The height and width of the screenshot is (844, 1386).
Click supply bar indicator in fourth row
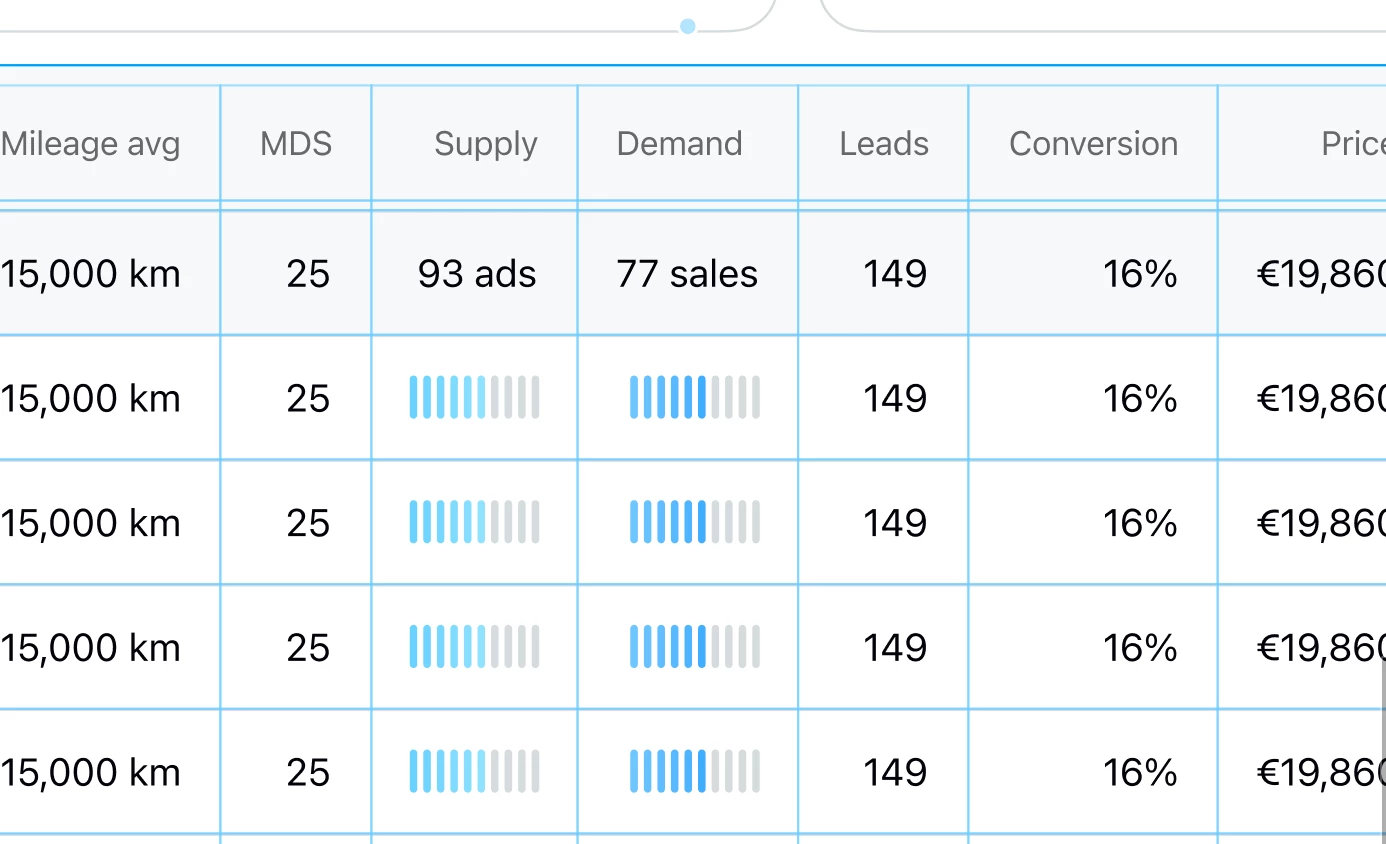pyautogui.click(x=475, y=647)
